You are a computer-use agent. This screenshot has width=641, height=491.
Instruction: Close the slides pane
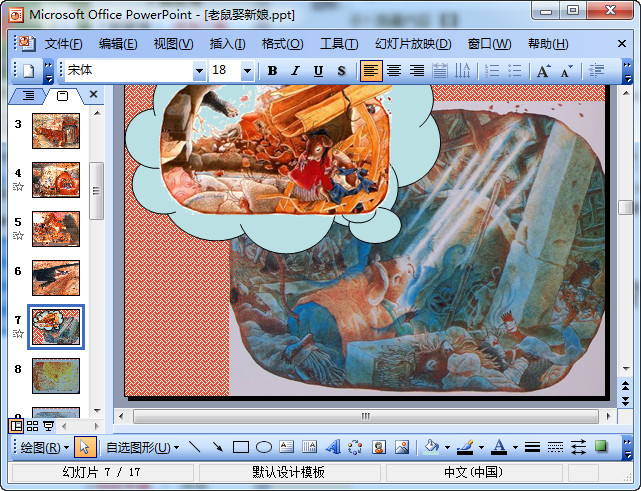(x=93, y=94)
